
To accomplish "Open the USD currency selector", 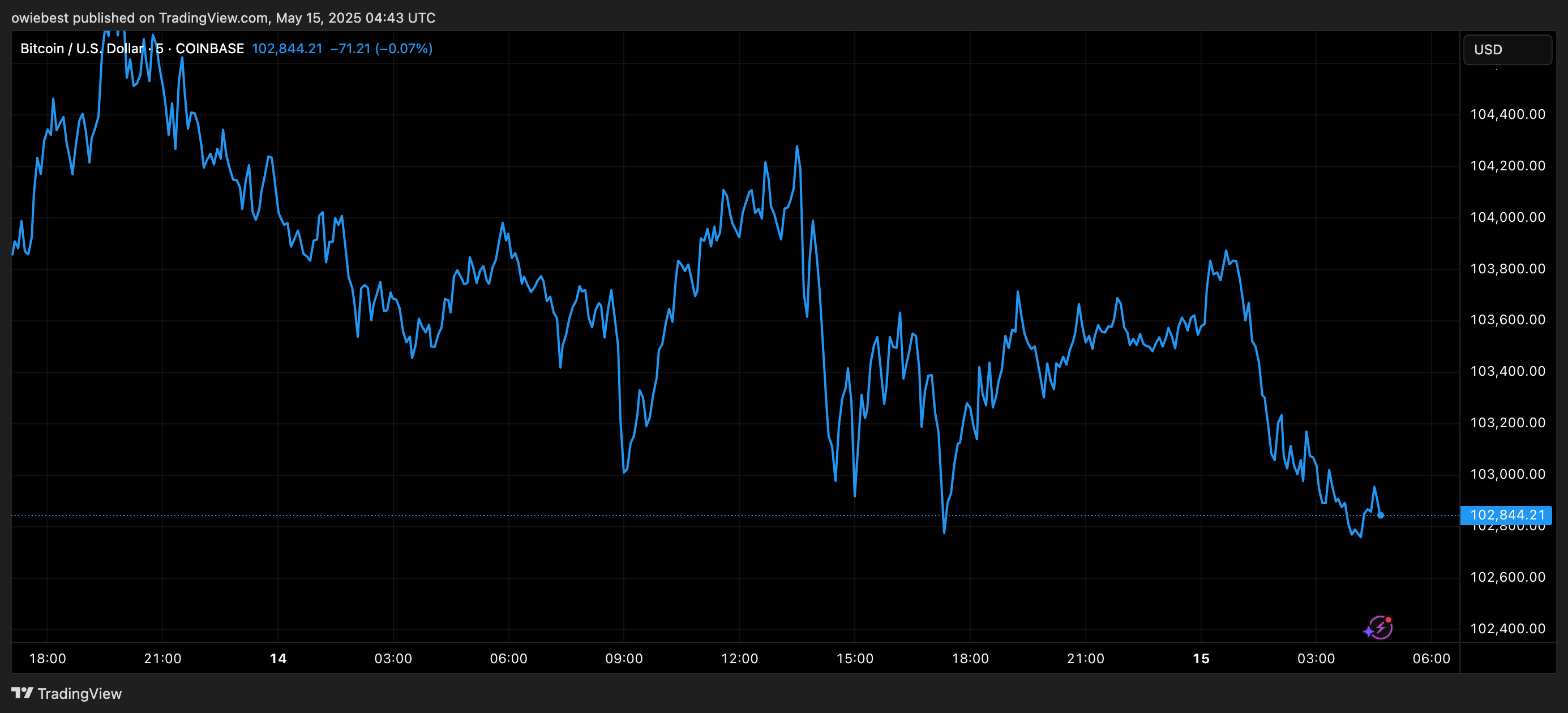I will click(1507, 49).
